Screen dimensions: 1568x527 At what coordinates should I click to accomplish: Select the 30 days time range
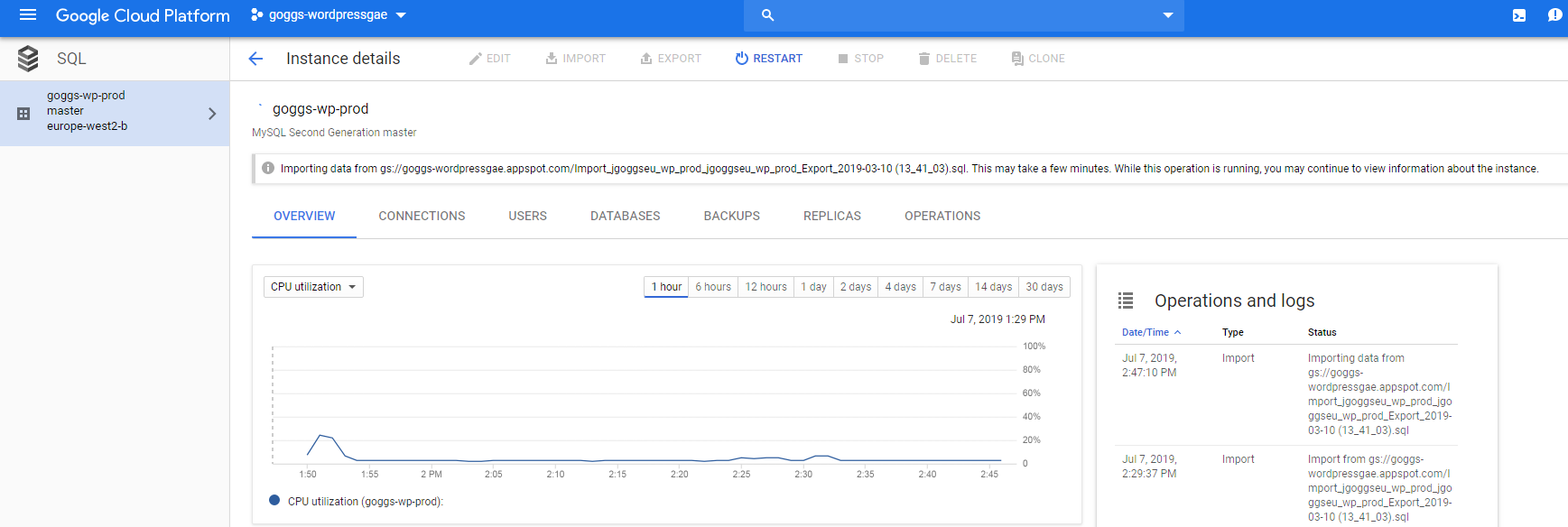tap(1044, 287)
